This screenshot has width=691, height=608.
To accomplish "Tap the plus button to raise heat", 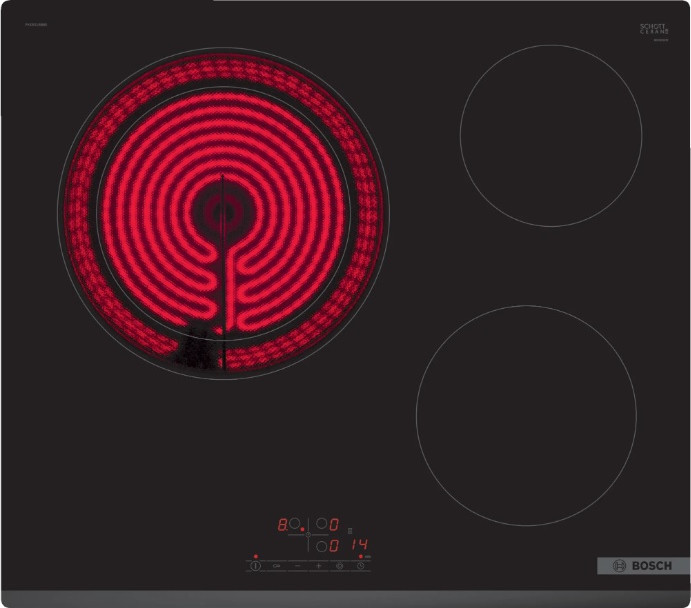I will coord(319,566).
